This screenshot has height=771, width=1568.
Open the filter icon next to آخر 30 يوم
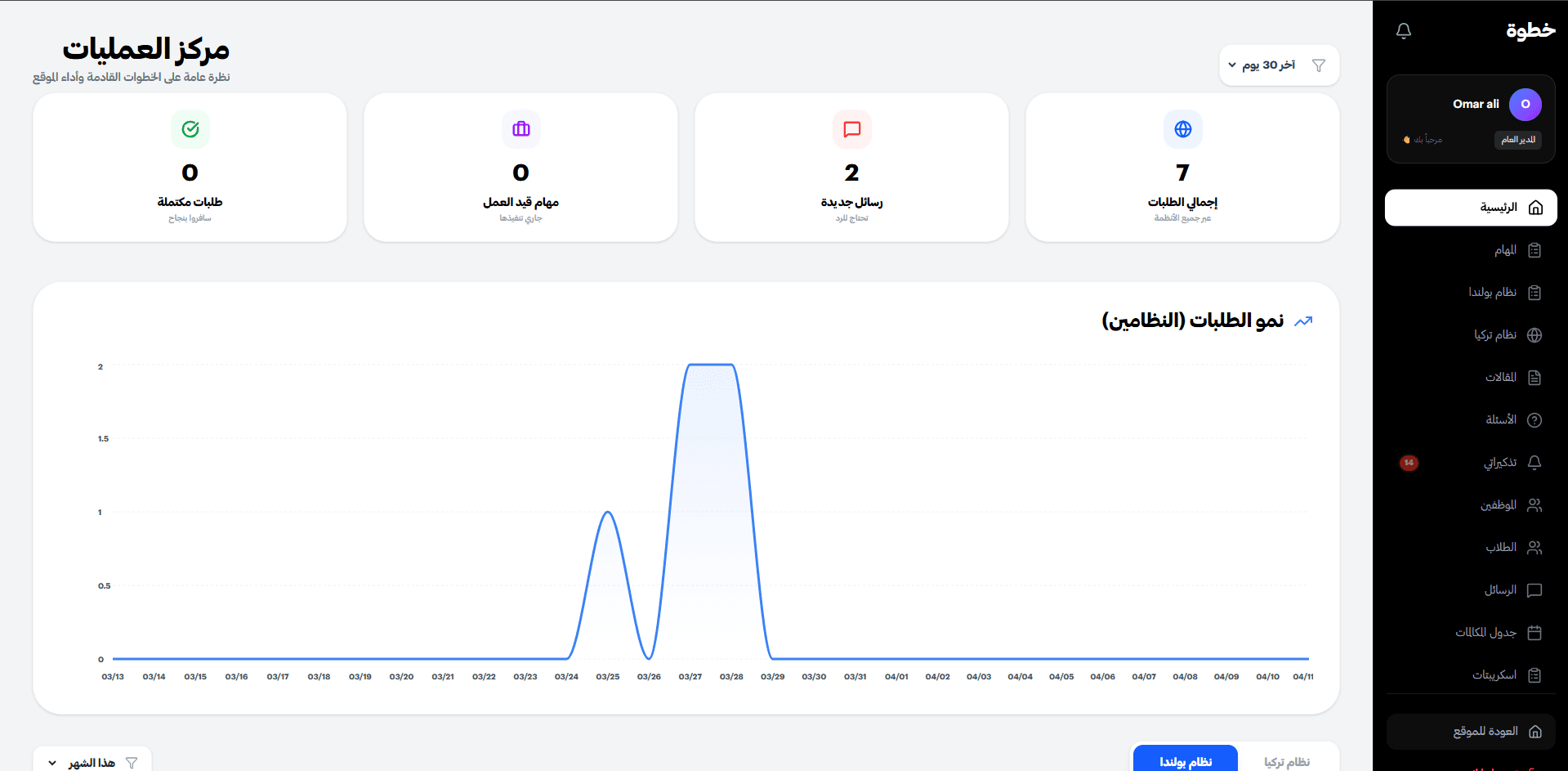coord(1318,65)
